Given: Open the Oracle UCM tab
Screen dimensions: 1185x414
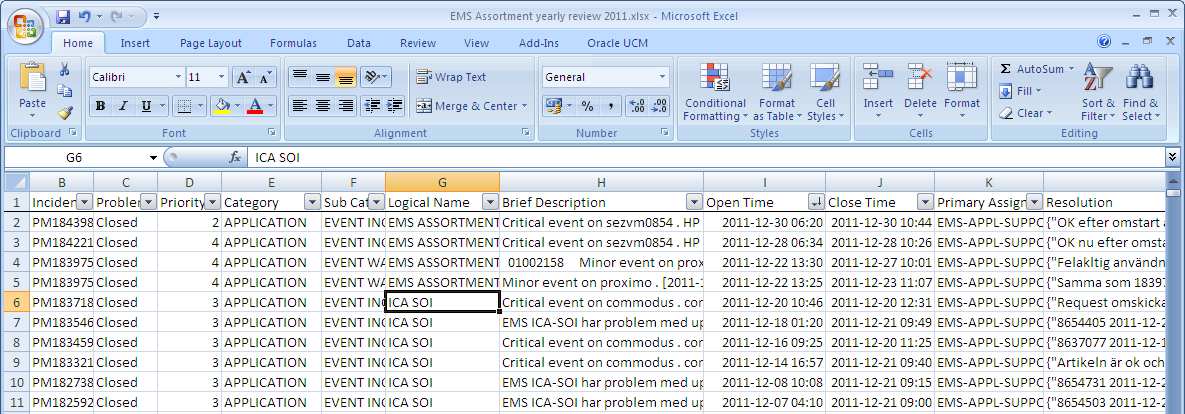Looking at the screenshot, I should pyautogui.click(x=617, y=43).
